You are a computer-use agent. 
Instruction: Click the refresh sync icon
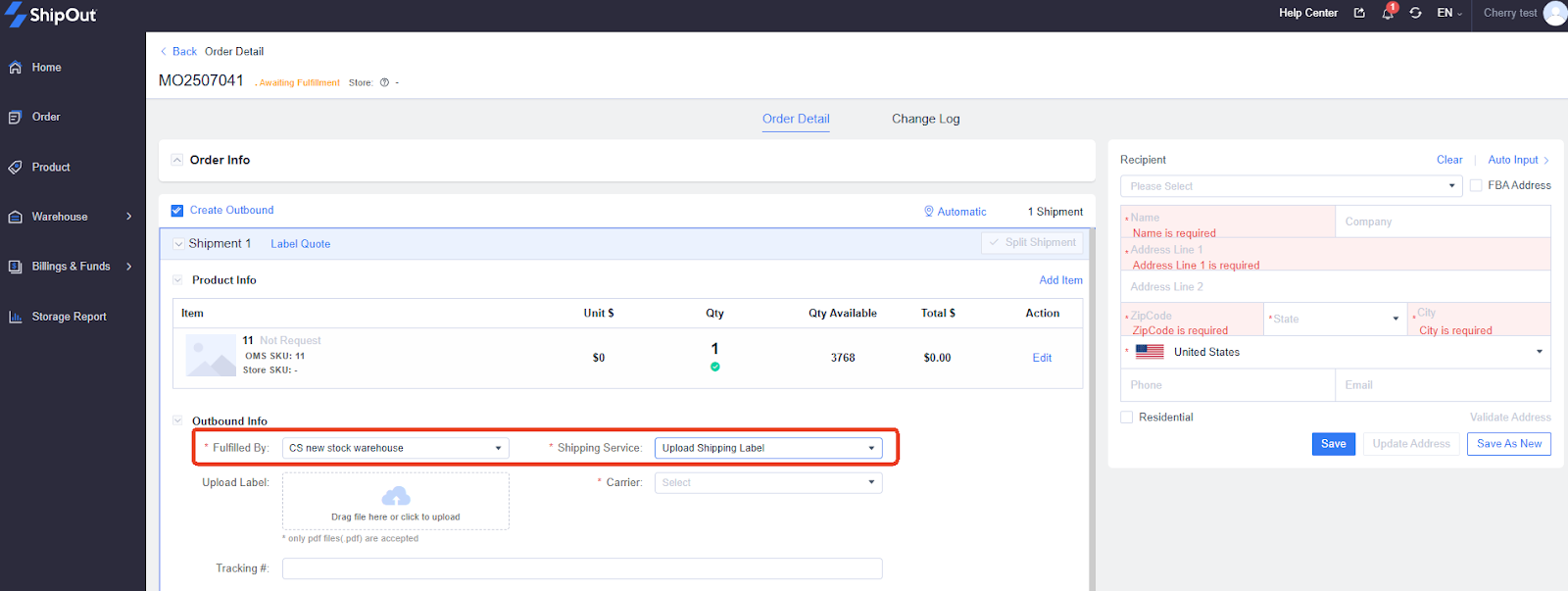pos(1415,13)
